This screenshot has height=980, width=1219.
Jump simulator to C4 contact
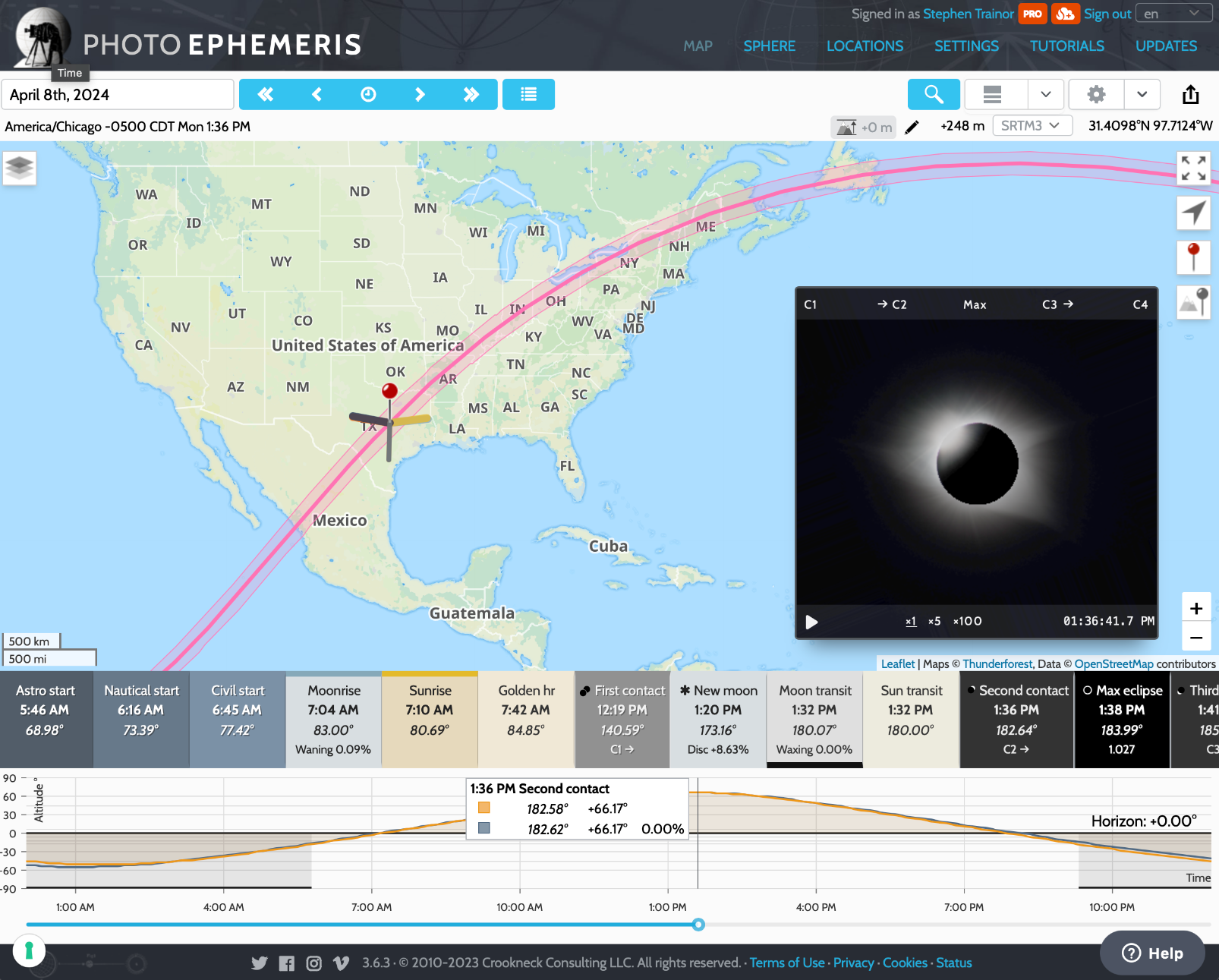point(1140,304)
